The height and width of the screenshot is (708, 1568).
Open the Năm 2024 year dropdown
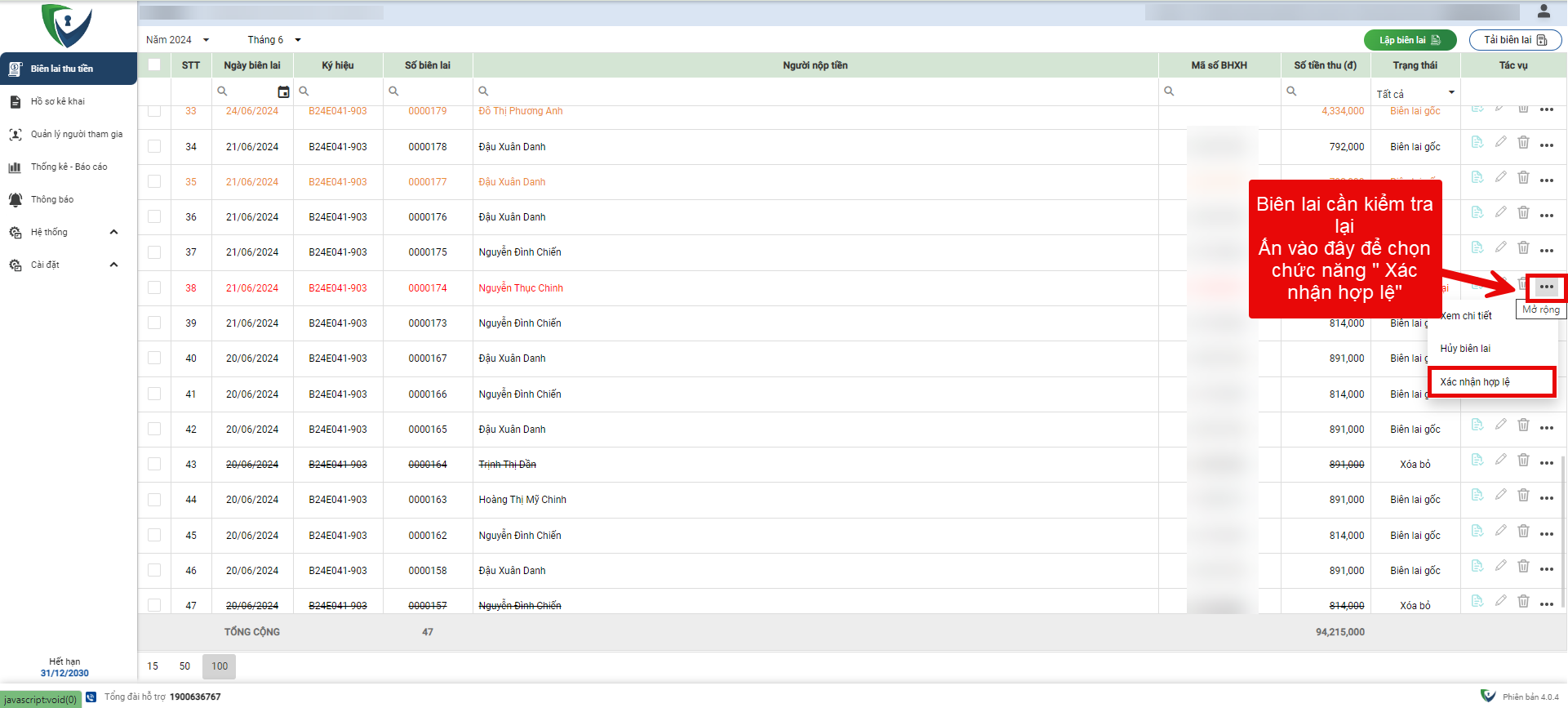point(178,40)
